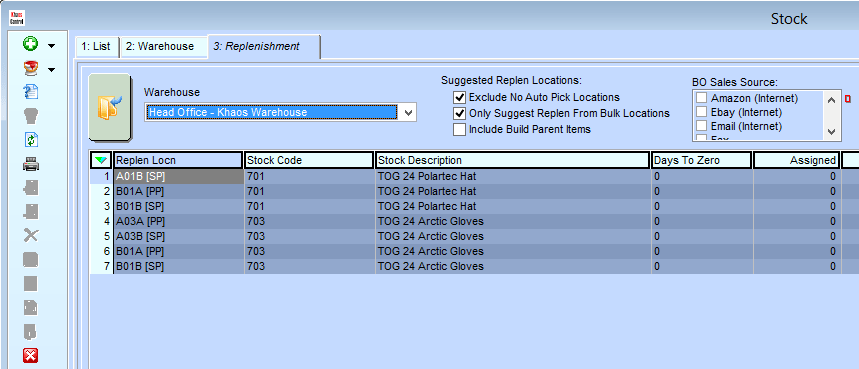This screenshot has width=859, height=369.
Task: Click Head Office - Khaos Warehouse field
Action: (272, 112)
